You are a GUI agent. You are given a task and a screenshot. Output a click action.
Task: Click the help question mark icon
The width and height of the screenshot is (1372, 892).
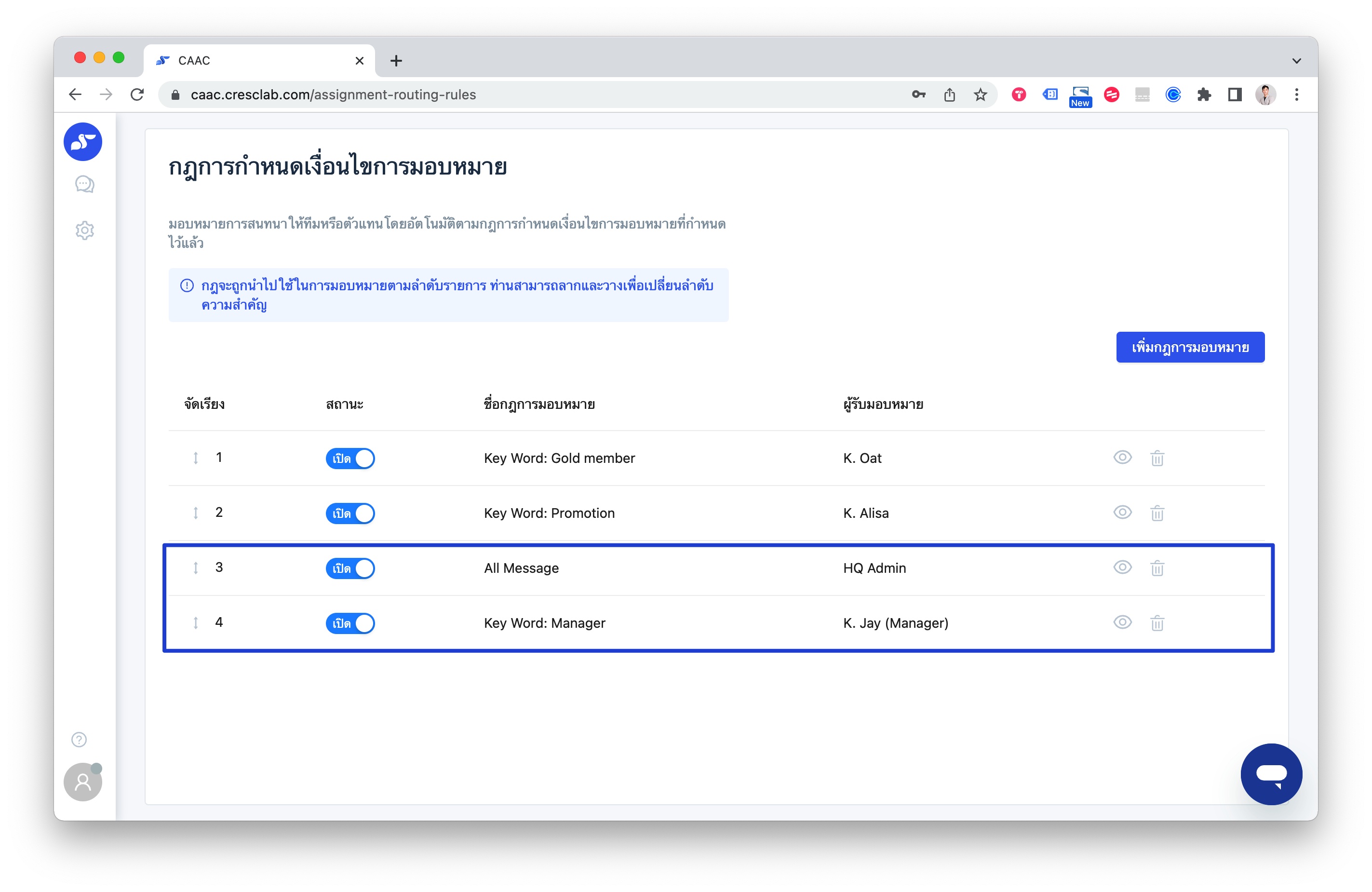point(79,739)
